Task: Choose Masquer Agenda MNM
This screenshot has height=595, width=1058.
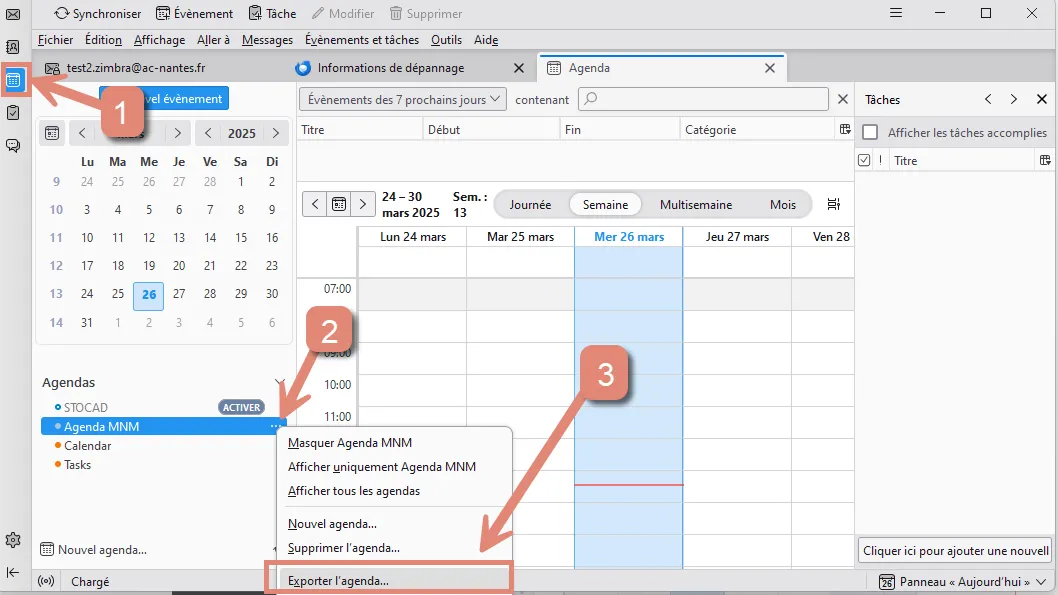Action: pyautogui.click(x=395, y=443)
